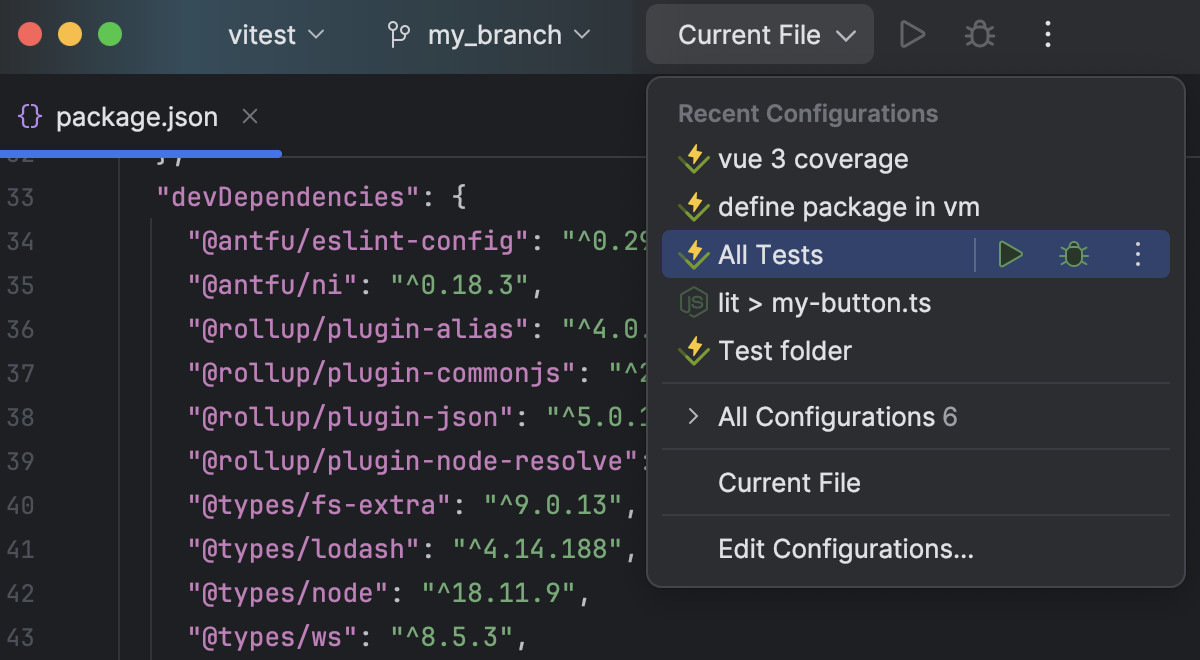Open the vitest project dropdown

pos(276,35)
